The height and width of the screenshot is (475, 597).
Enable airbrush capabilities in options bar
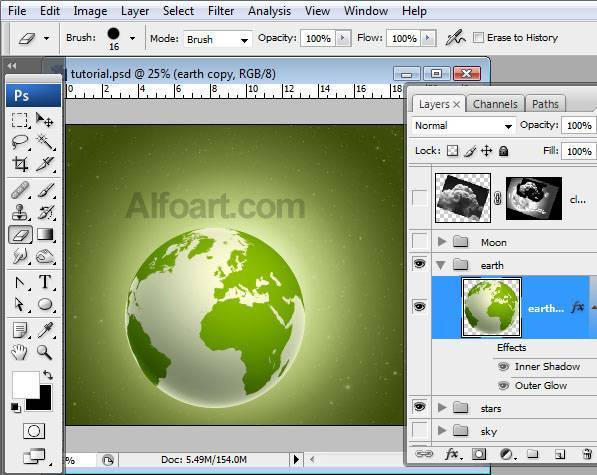(x=456, y=38)
